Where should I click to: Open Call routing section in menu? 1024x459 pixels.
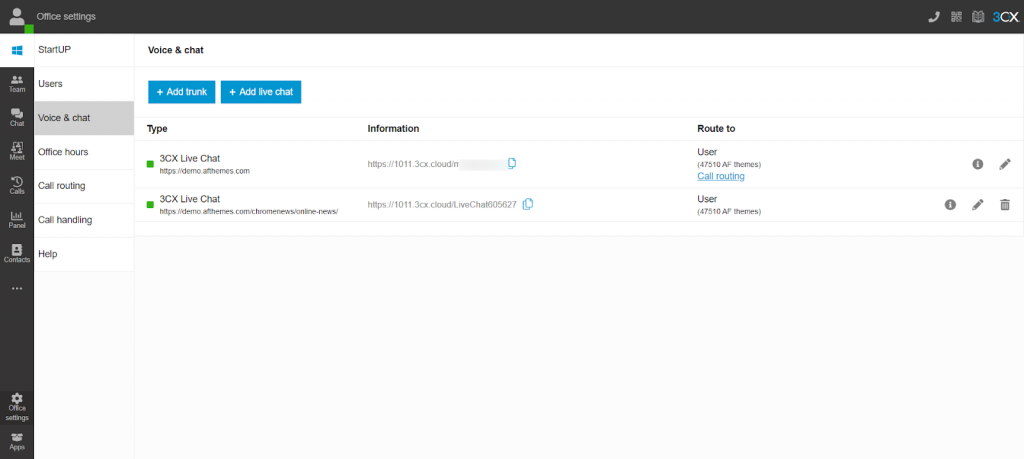point(84,186)
